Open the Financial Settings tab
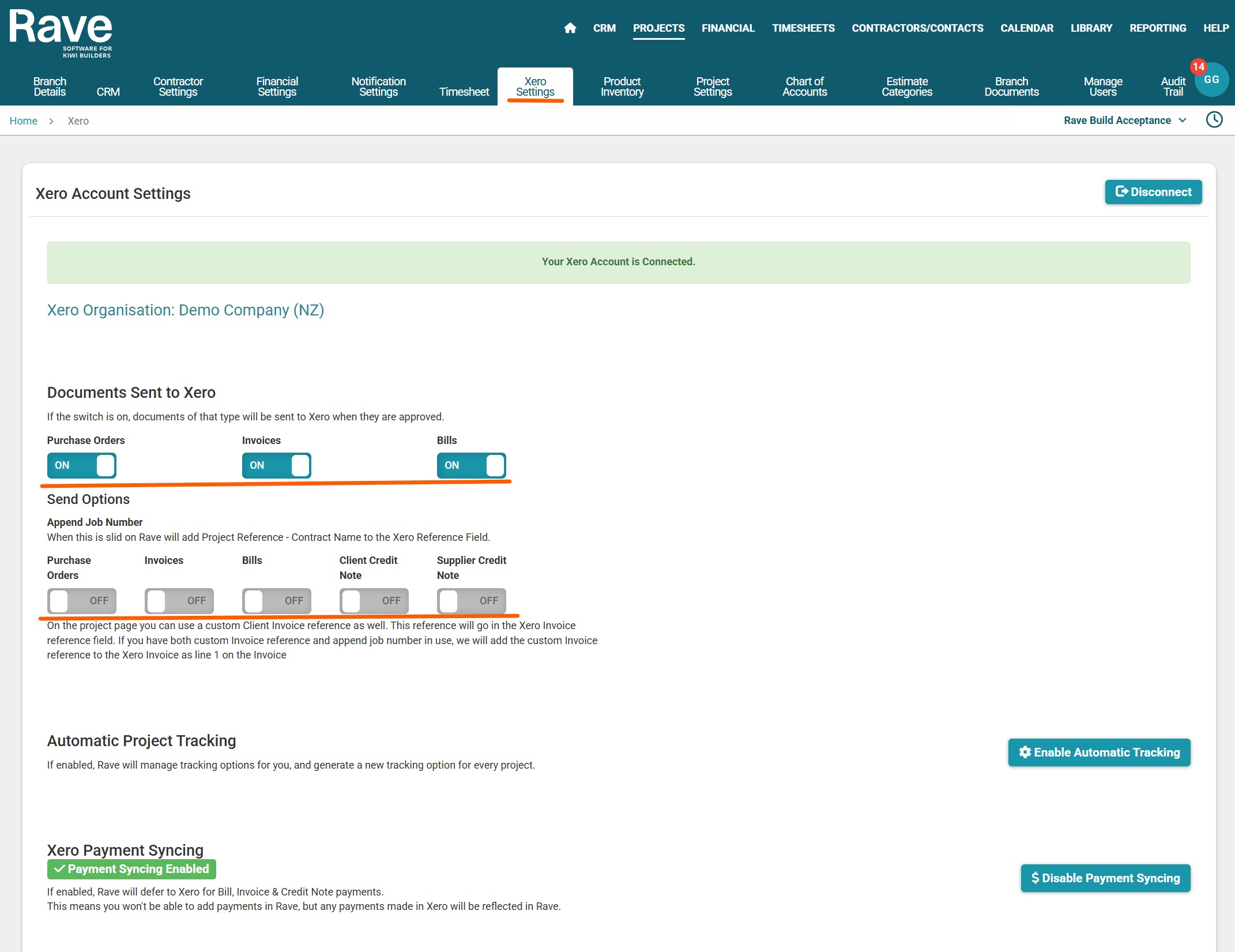 [277, 86]
